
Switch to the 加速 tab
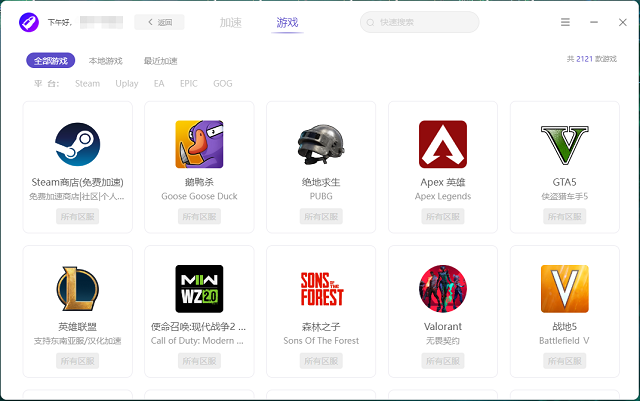[231, 22]
